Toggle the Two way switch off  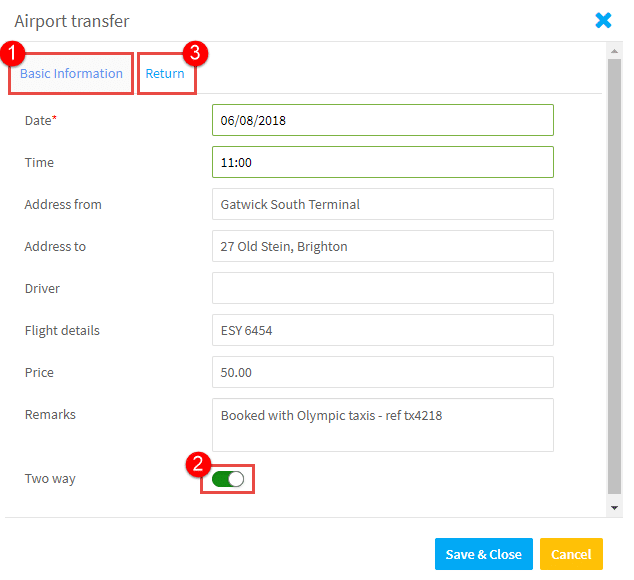[228, 479]
